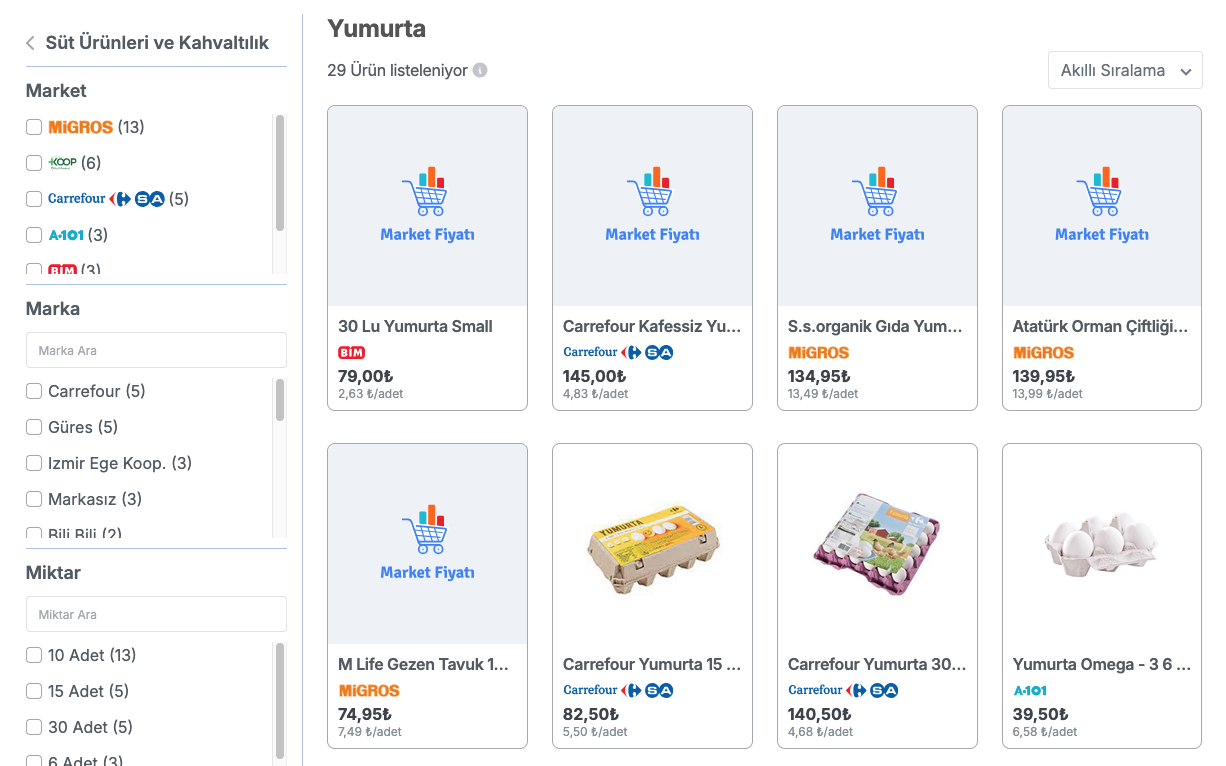Check the Güres brand checkbox
The height and width of the screenshot is (766, 1226).
[34, 427]
